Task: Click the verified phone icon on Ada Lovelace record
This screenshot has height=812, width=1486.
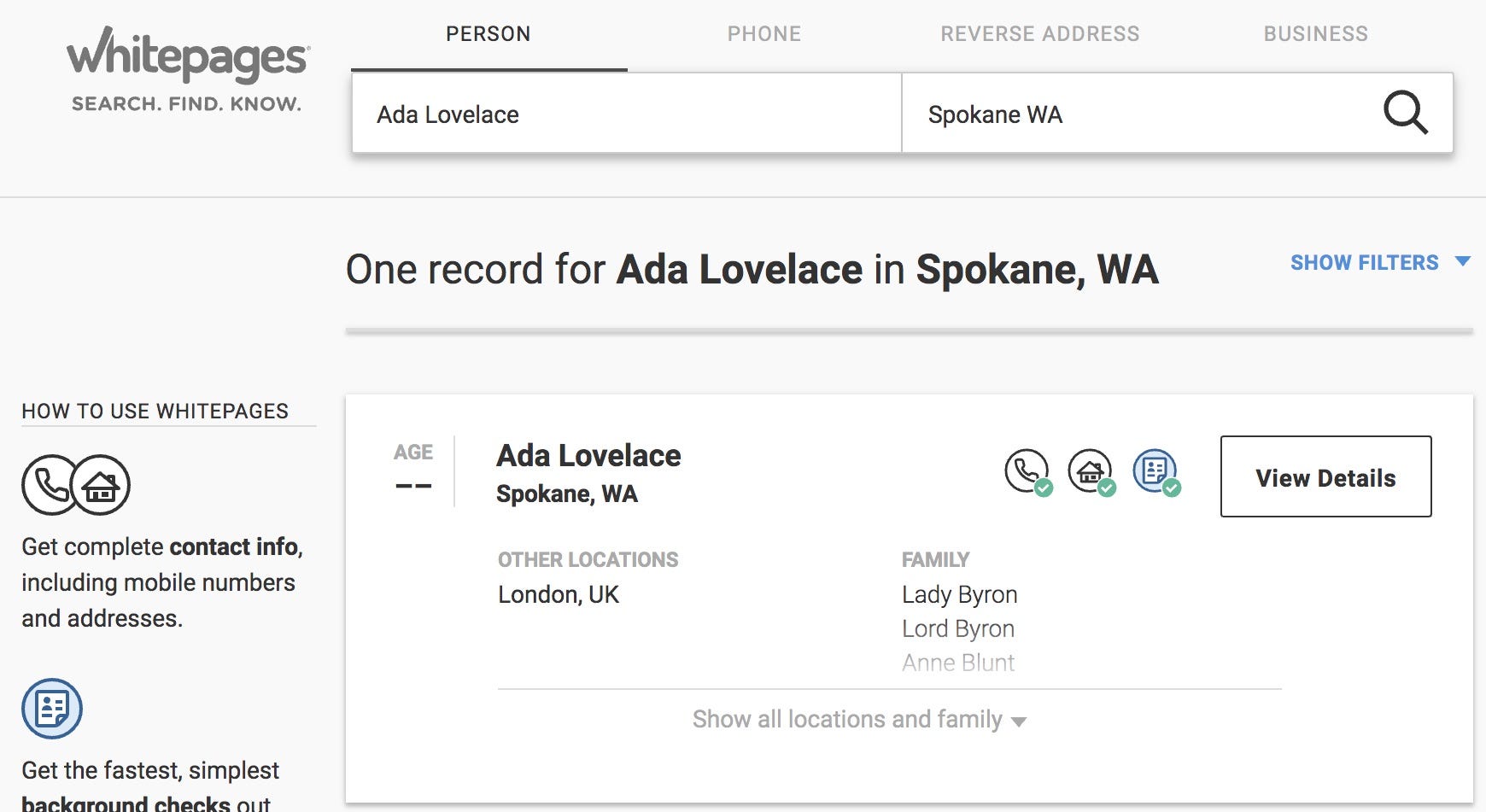Action: coord(1028,472)
